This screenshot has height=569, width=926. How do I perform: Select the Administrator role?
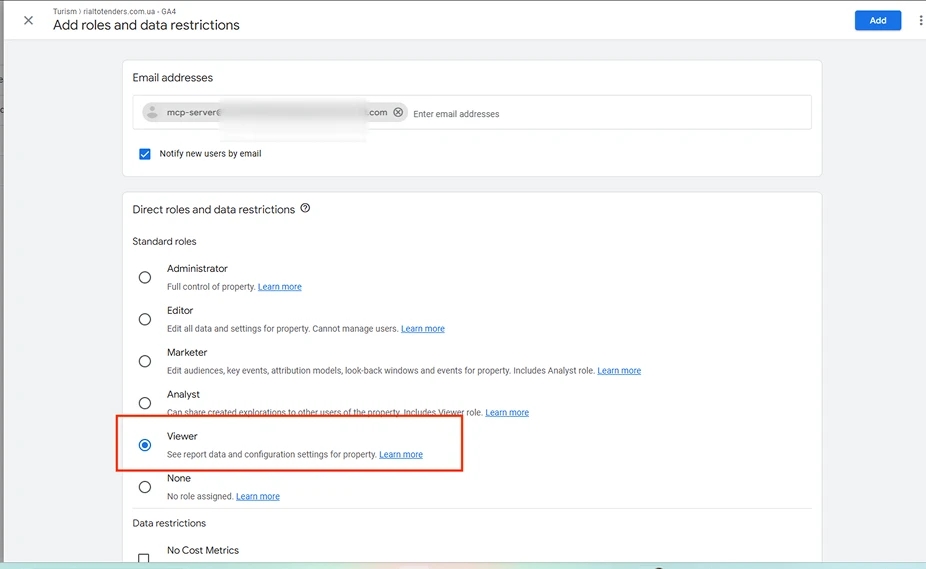tap(145, 277)
